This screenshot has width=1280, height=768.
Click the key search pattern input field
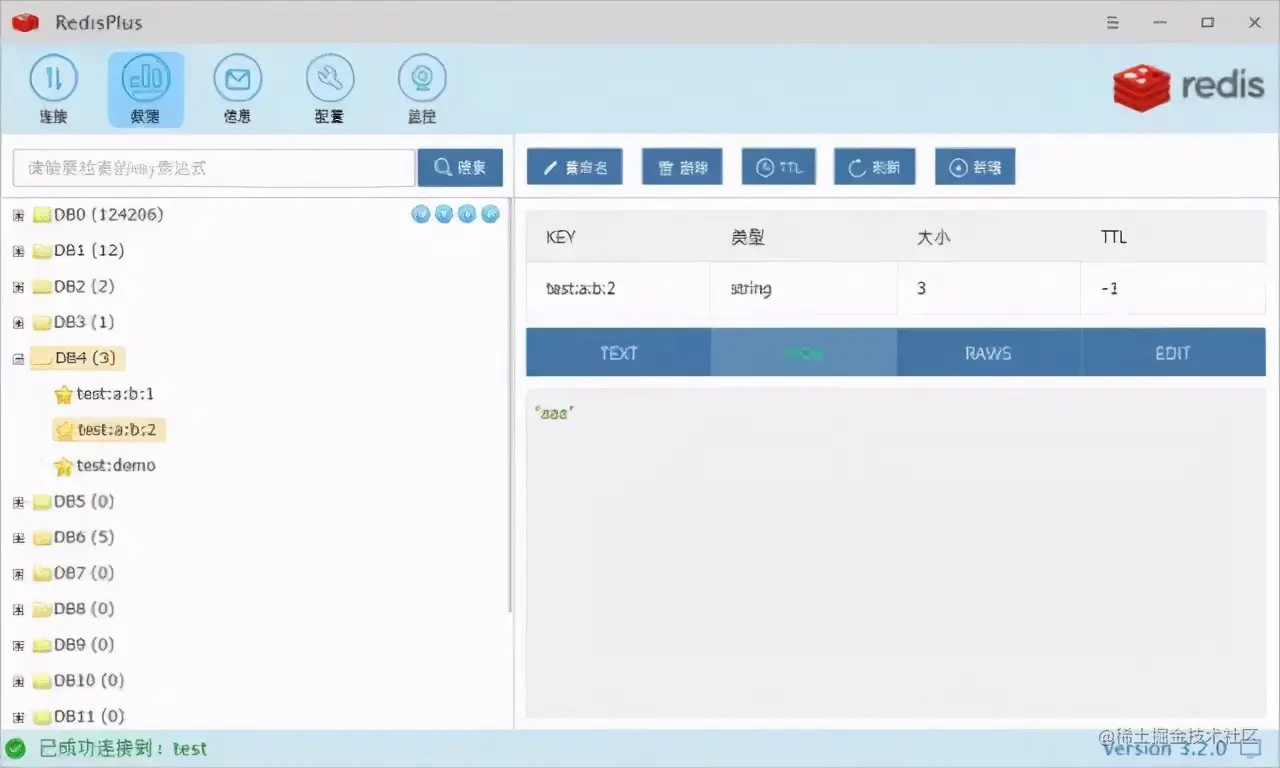(x=214, y=168)
